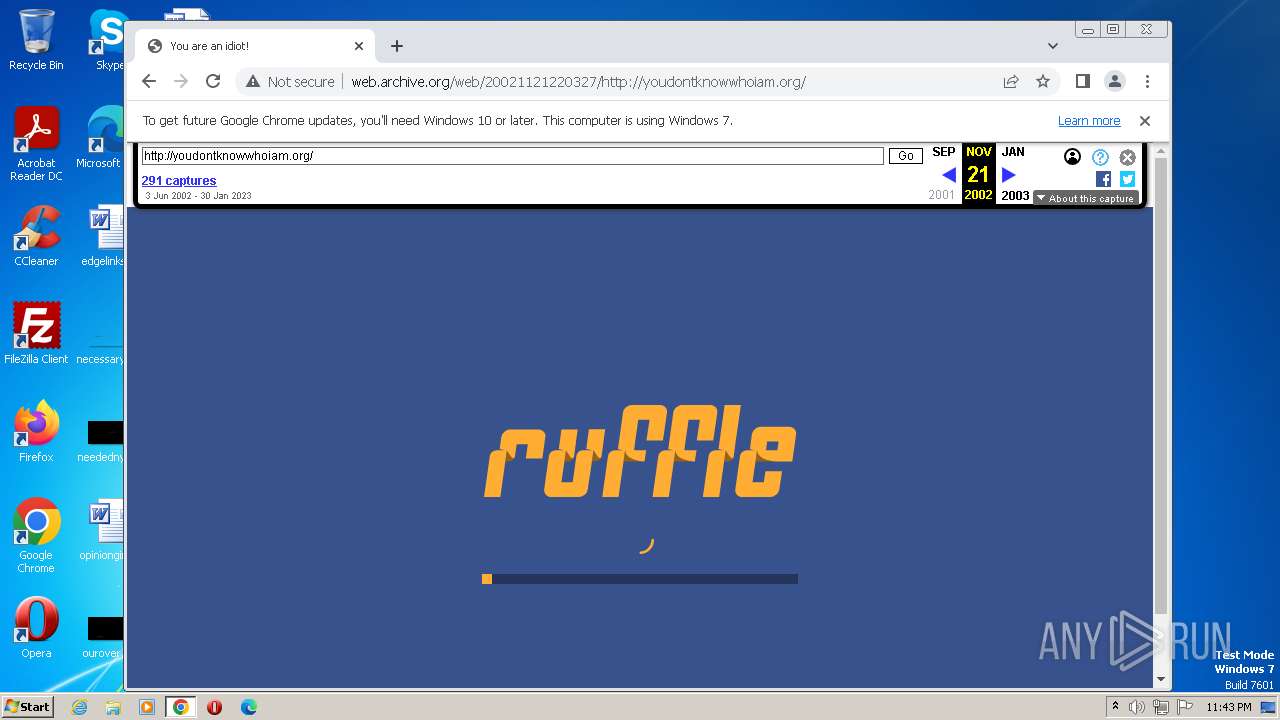Close the 'You are an idiot!' tab
The width and height of the screenshot is (1280, 720).
359,46
